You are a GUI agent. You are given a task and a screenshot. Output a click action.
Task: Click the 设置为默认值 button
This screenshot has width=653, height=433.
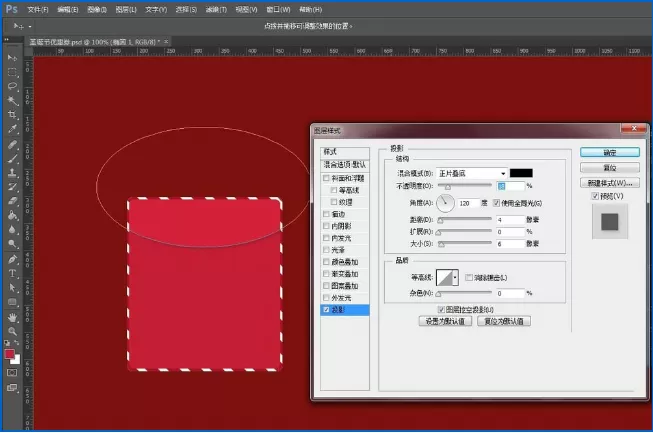coord(445,321)
